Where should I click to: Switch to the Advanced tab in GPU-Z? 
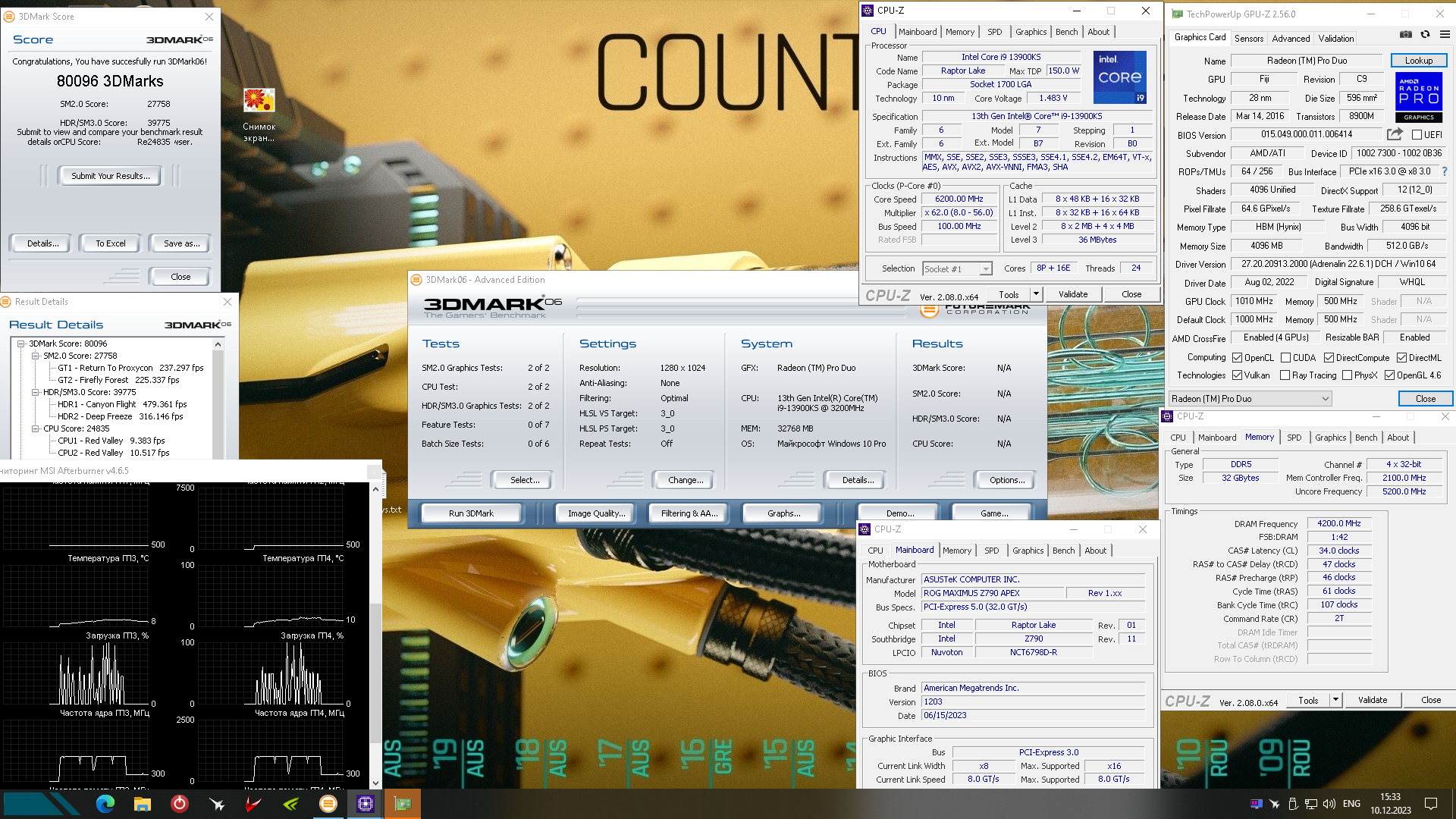[1291, 38]
